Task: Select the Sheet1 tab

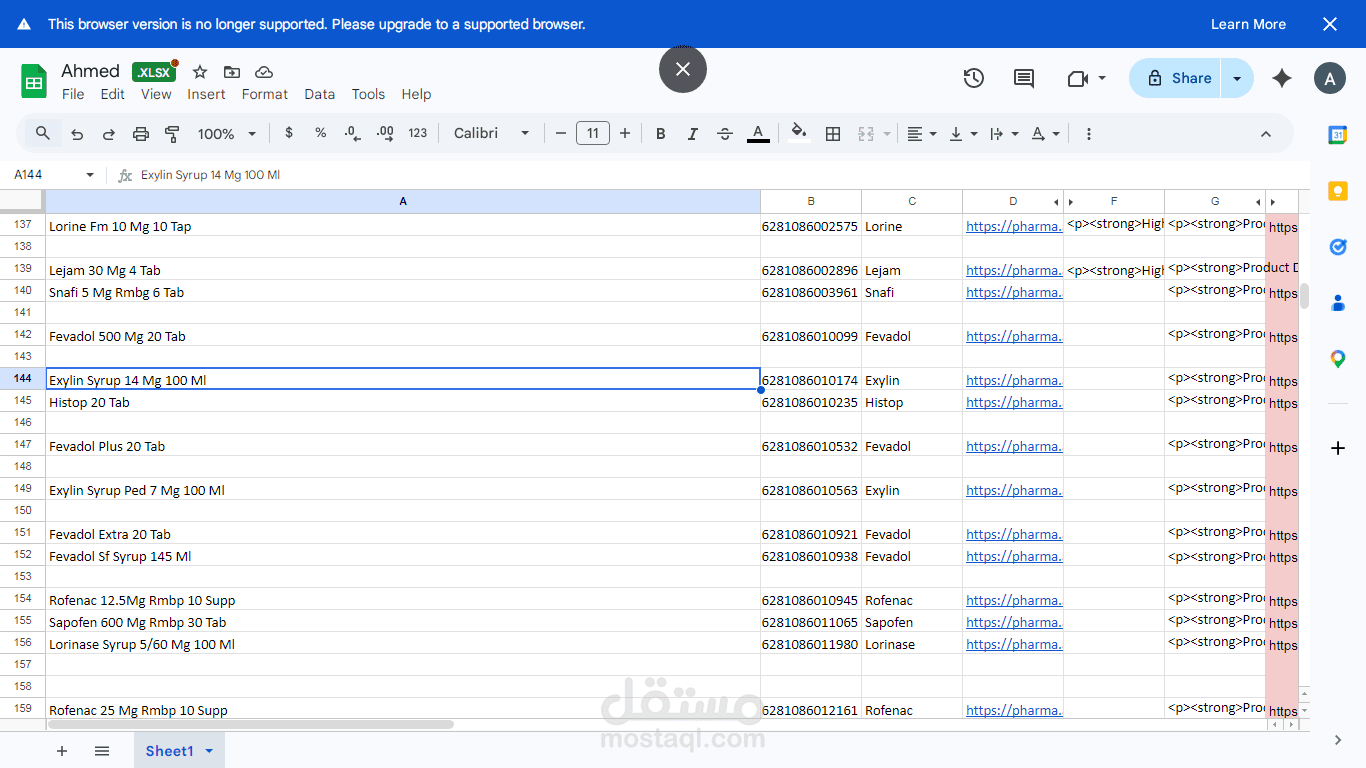Action: click(179, 751)
